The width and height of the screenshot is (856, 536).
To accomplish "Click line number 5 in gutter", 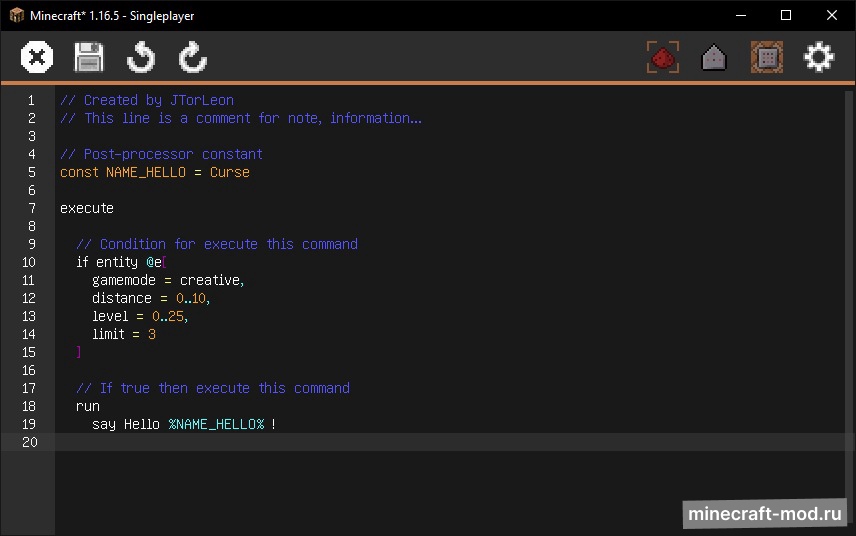I will [x=32, y=172].
